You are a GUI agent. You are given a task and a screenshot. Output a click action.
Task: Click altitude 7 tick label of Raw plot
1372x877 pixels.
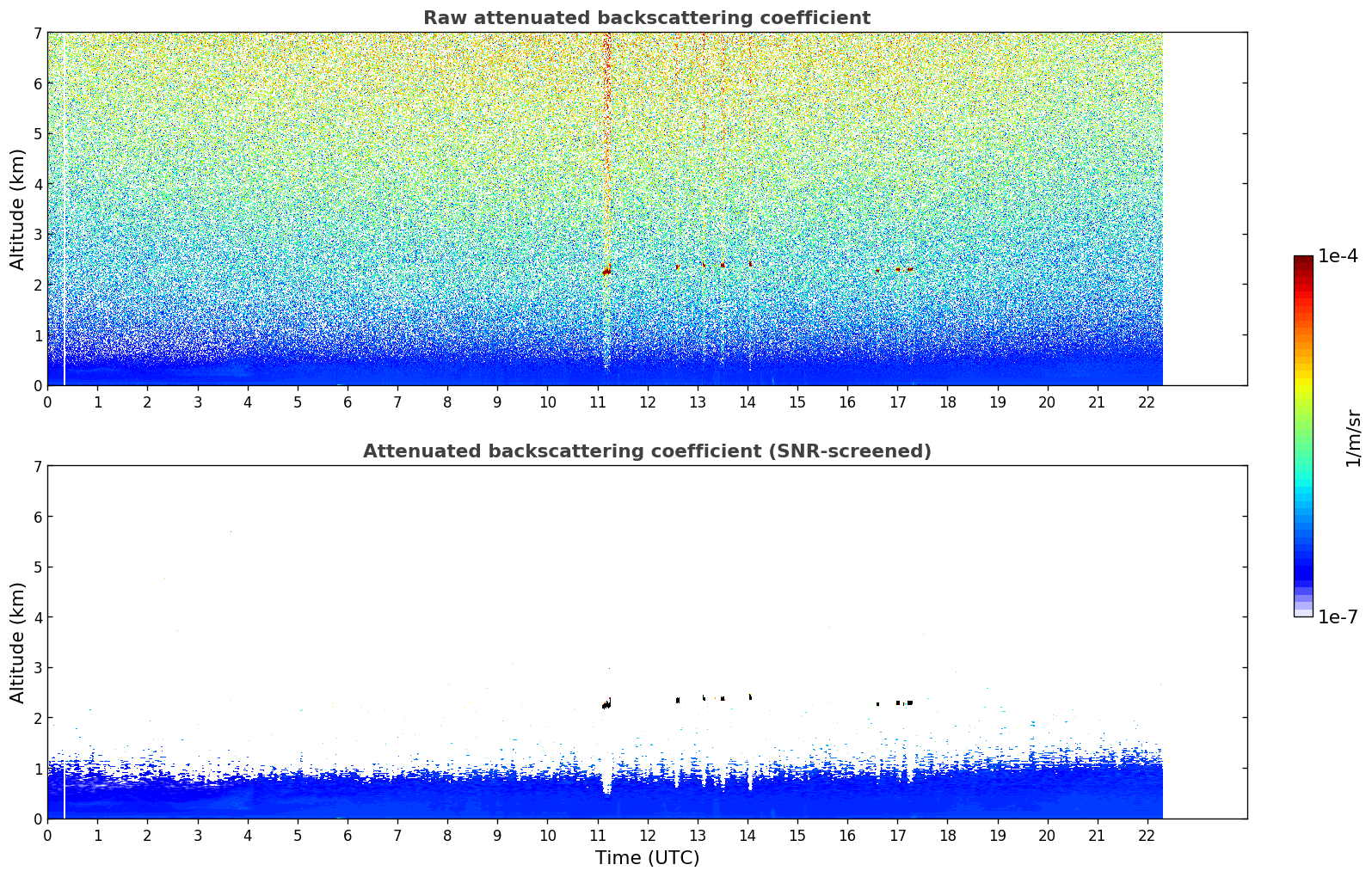pyautogui.click(x=37, y=33)
